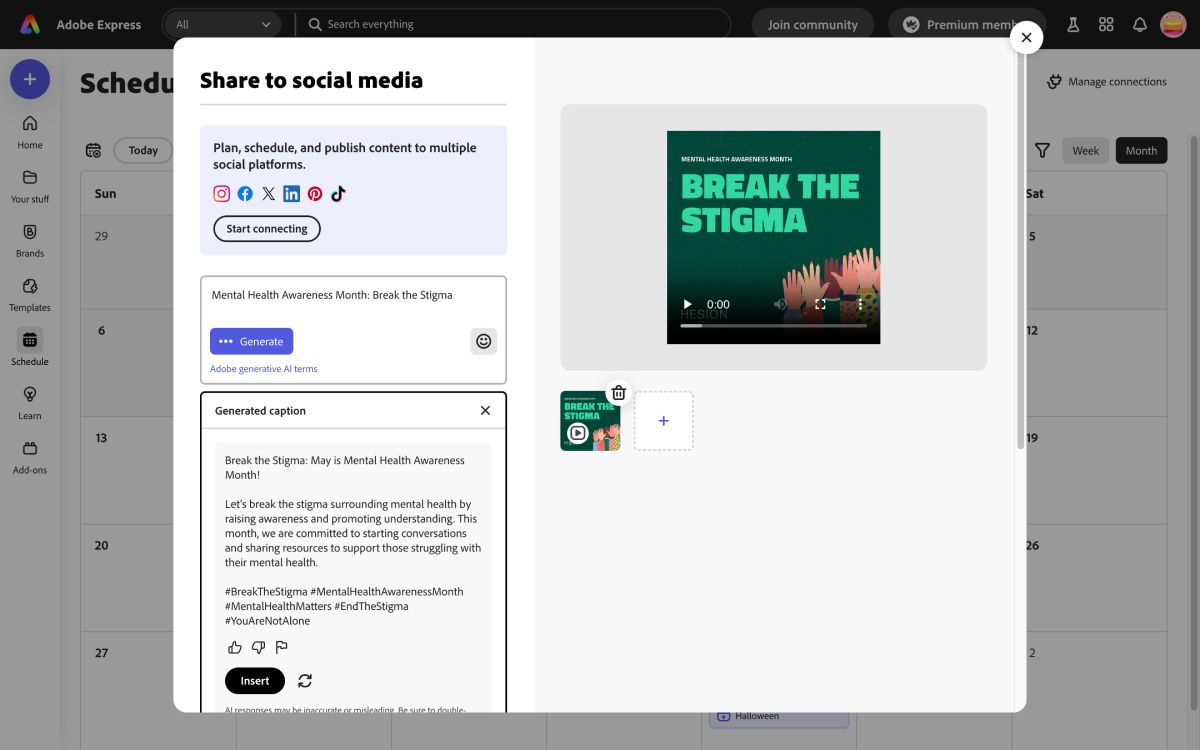Mute the video preview volume
The width and height of the screenshot is (1200, 750).
tap(780, 304)
